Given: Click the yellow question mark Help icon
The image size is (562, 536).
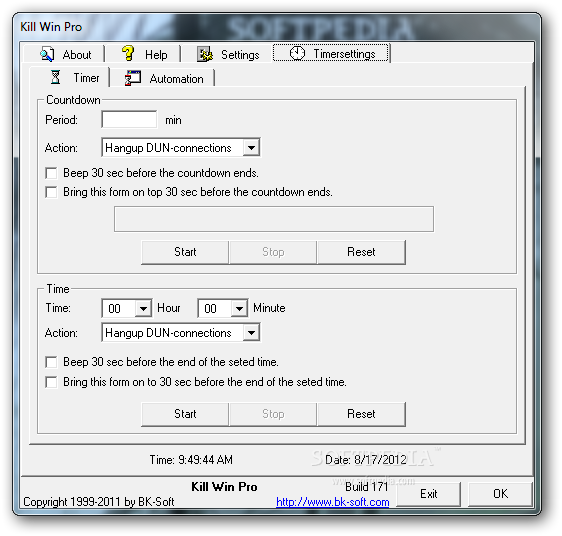Looking at the screenshot, I should click(128, 53).
